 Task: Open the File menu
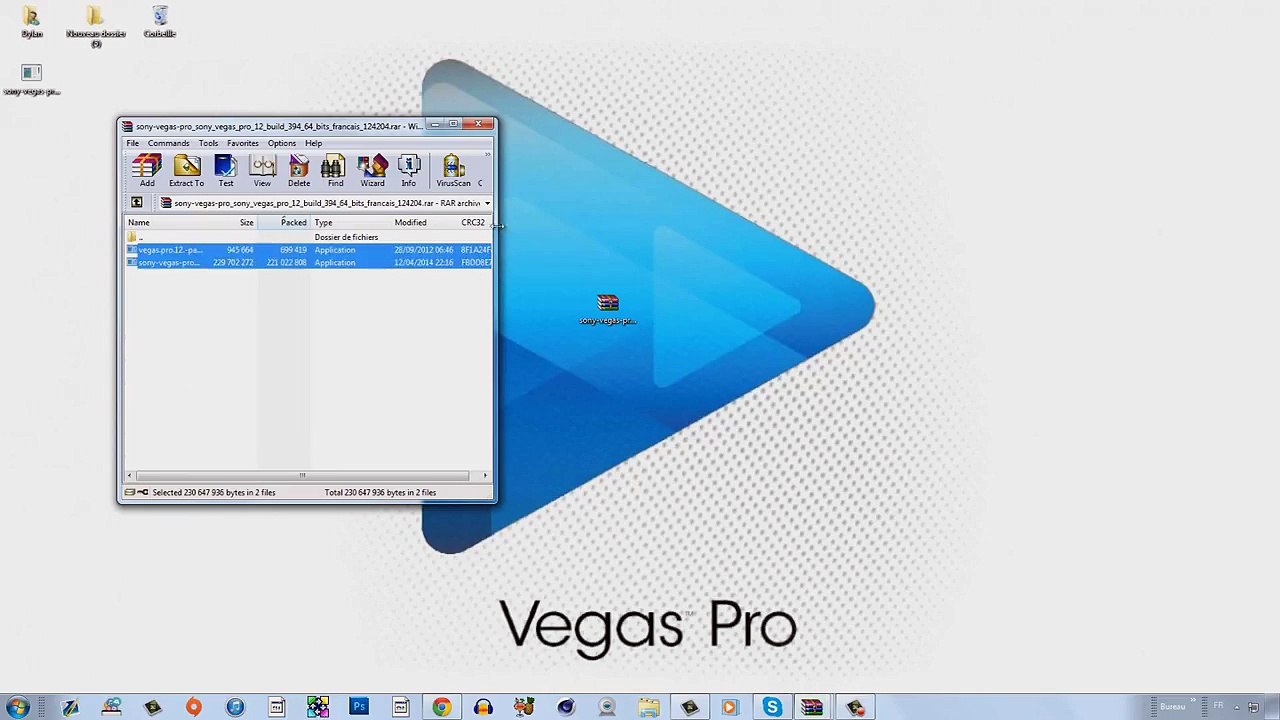[x=132, y=143]
